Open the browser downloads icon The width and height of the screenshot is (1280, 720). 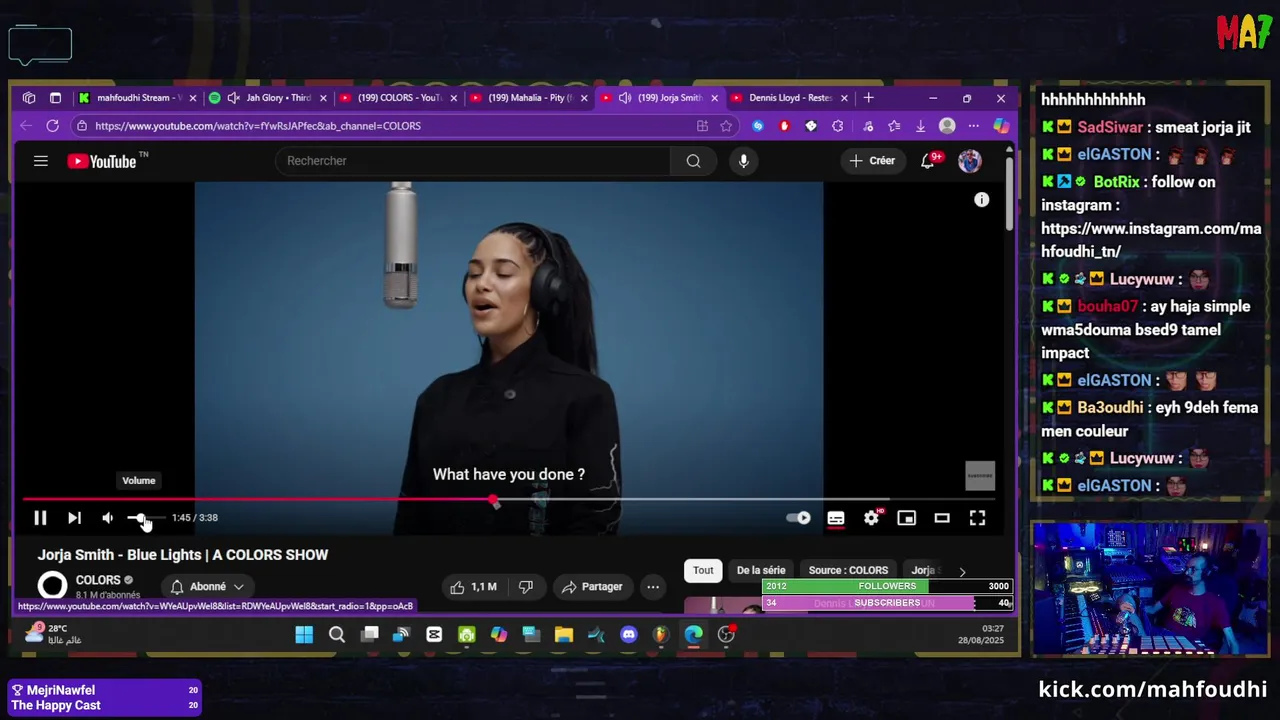920,126
